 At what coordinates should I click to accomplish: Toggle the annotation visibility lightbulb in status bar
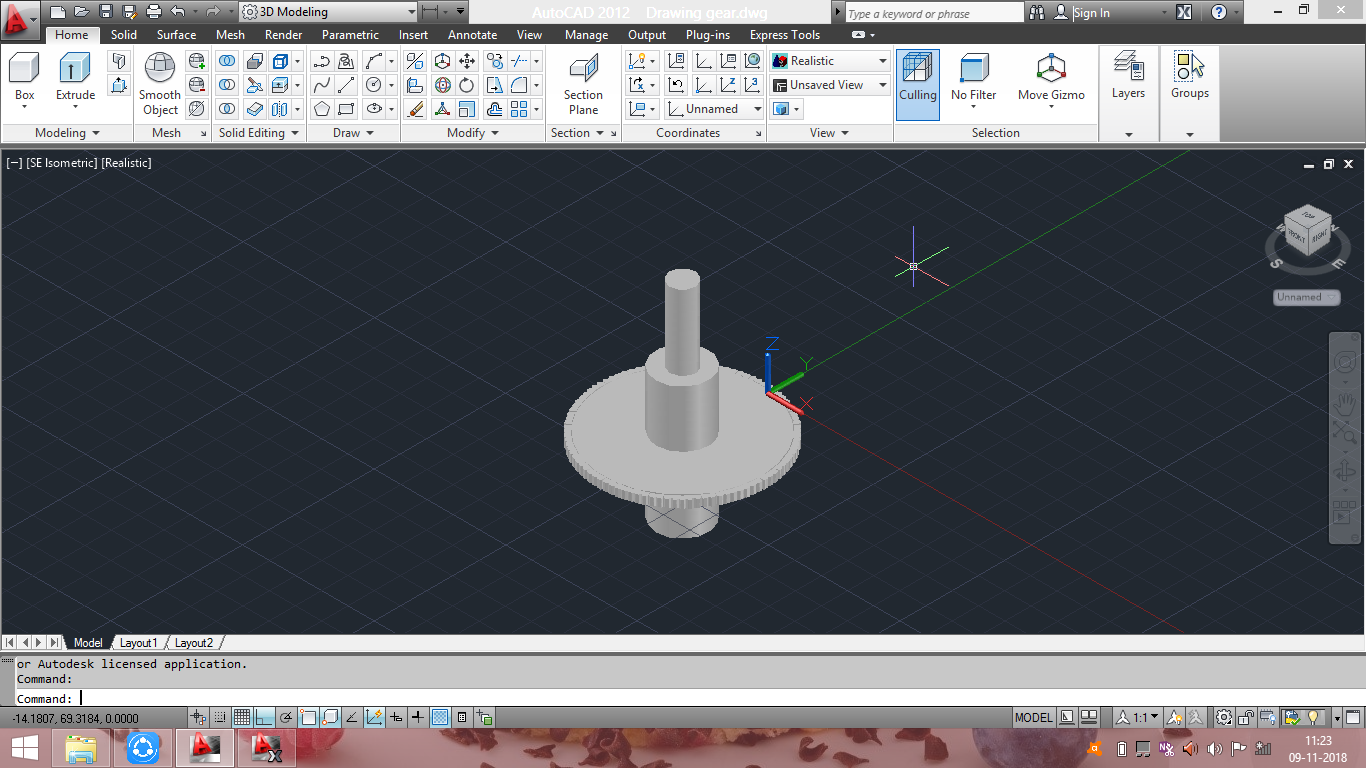(1174, 717)
